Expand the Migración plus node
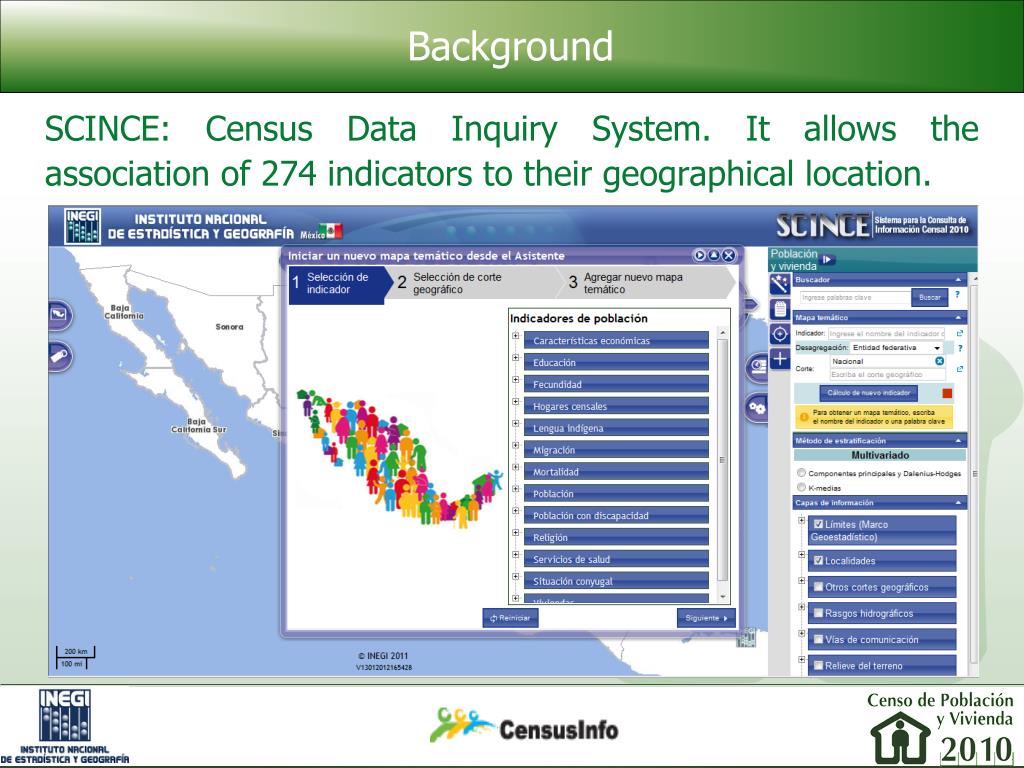This screenshot has width=1024, height=768. pos(515,445)
